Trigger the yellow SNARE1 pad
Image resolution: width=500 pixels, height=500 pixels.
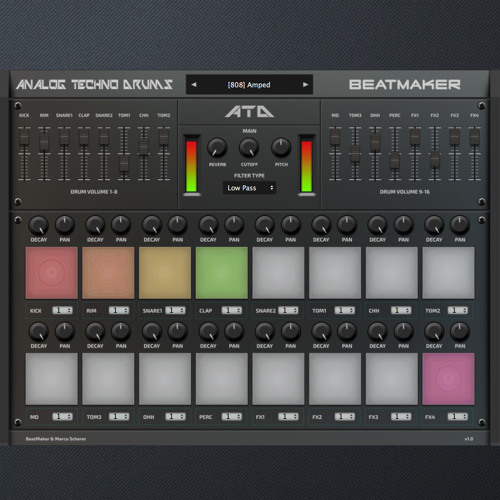(165, 273)
